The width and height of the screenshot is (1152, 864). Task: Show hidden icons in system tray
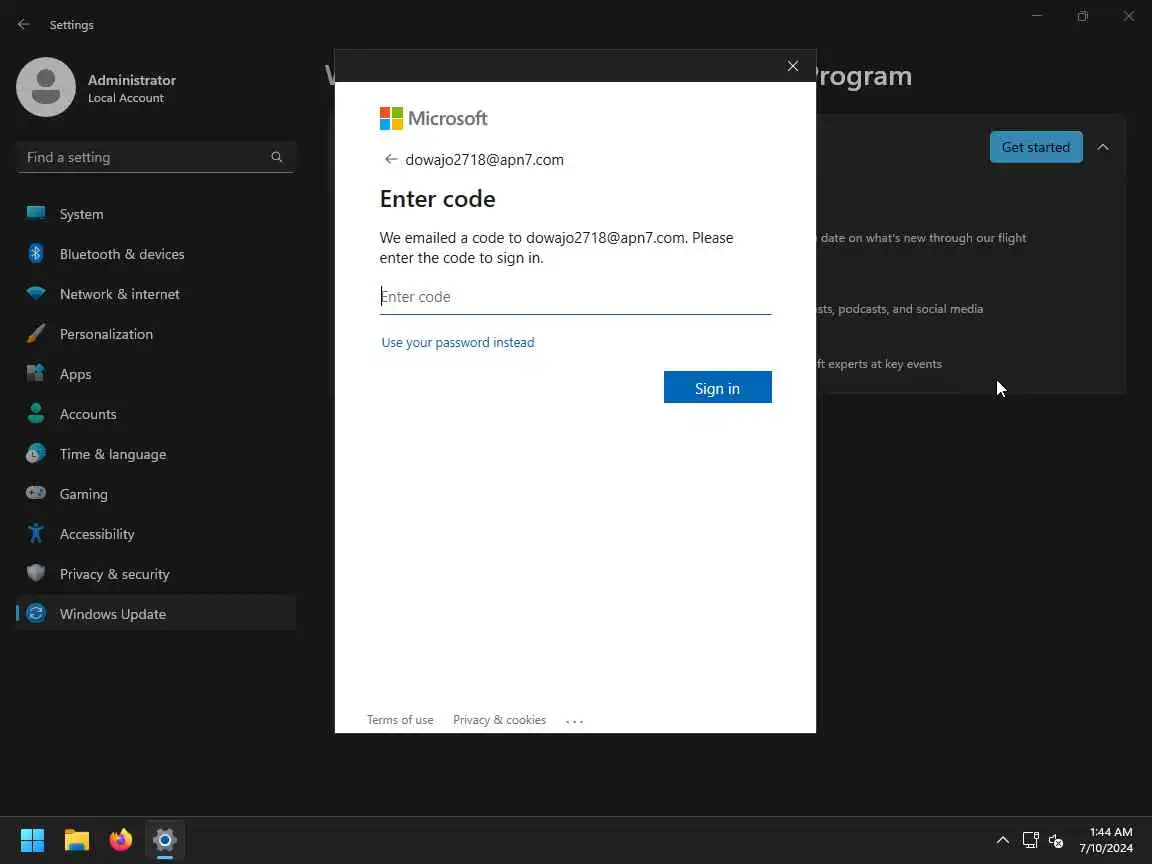pos(1002,840)
